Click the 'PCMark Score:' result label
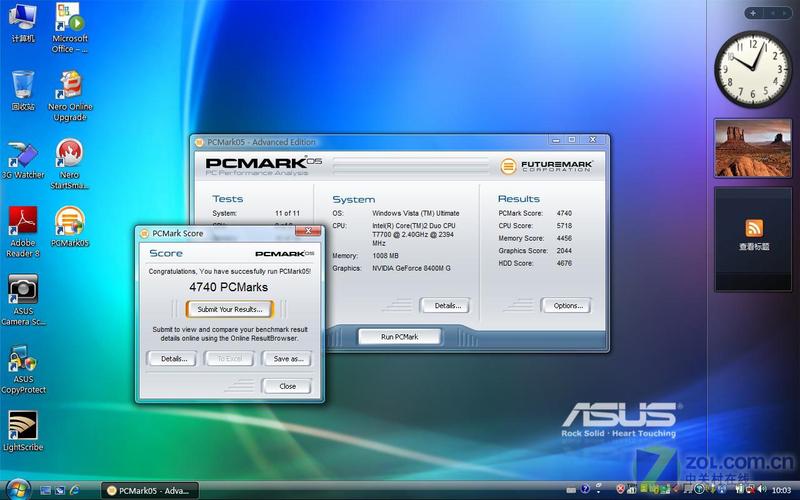The height and width of the screenshot is (500, 800). 520,213
